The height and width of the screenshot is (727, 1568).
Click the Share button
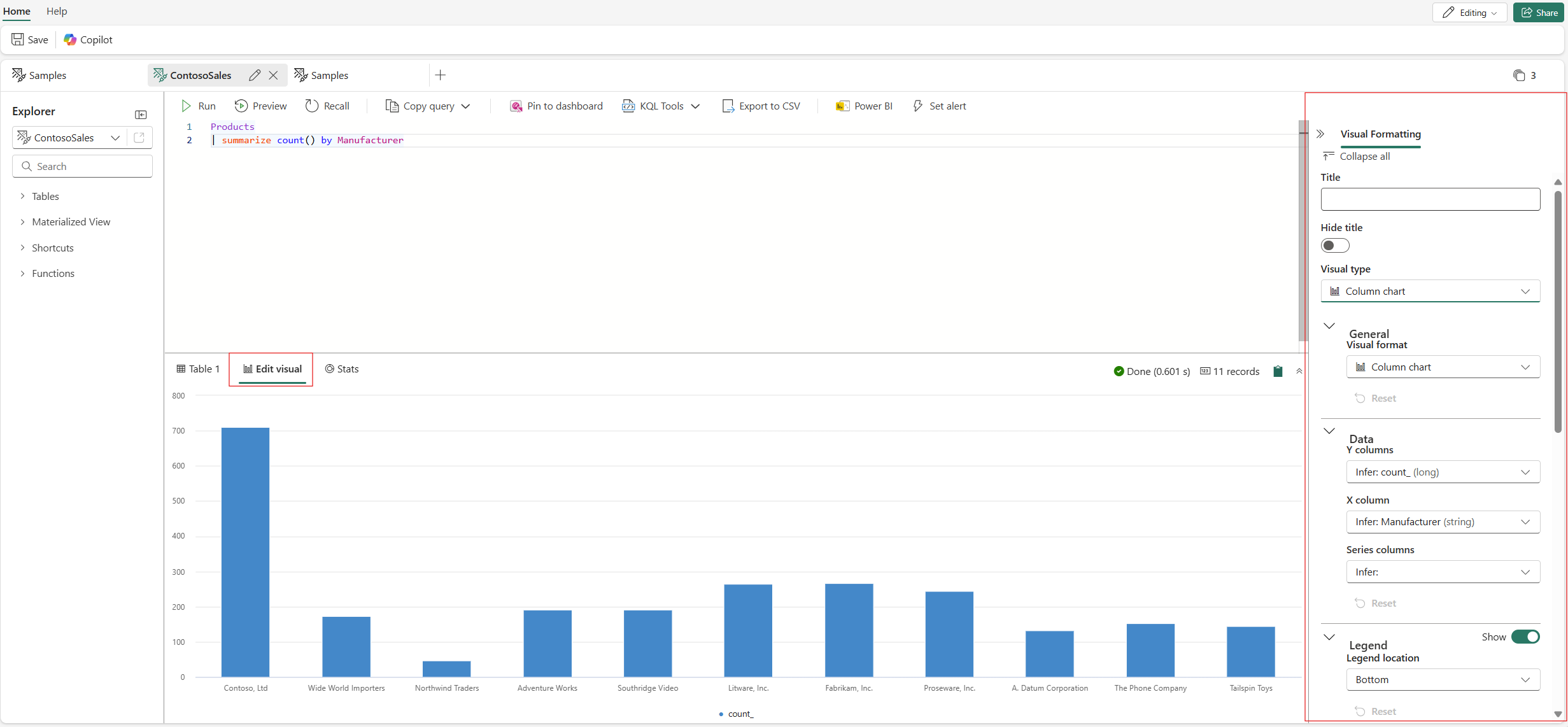tap(1539, 12)
